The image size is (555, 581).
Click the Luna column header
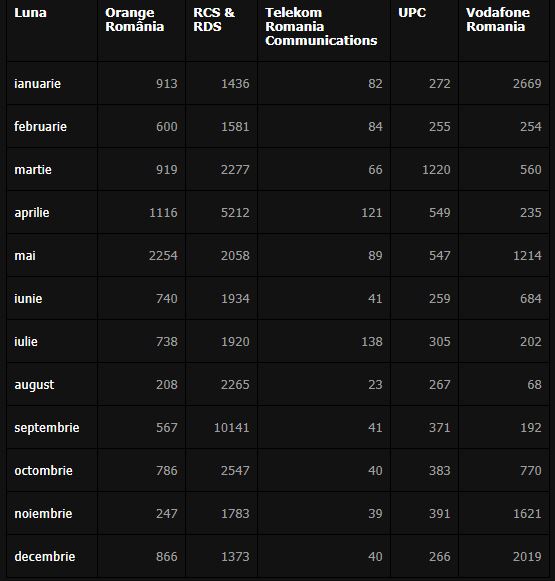click(30, 13)
